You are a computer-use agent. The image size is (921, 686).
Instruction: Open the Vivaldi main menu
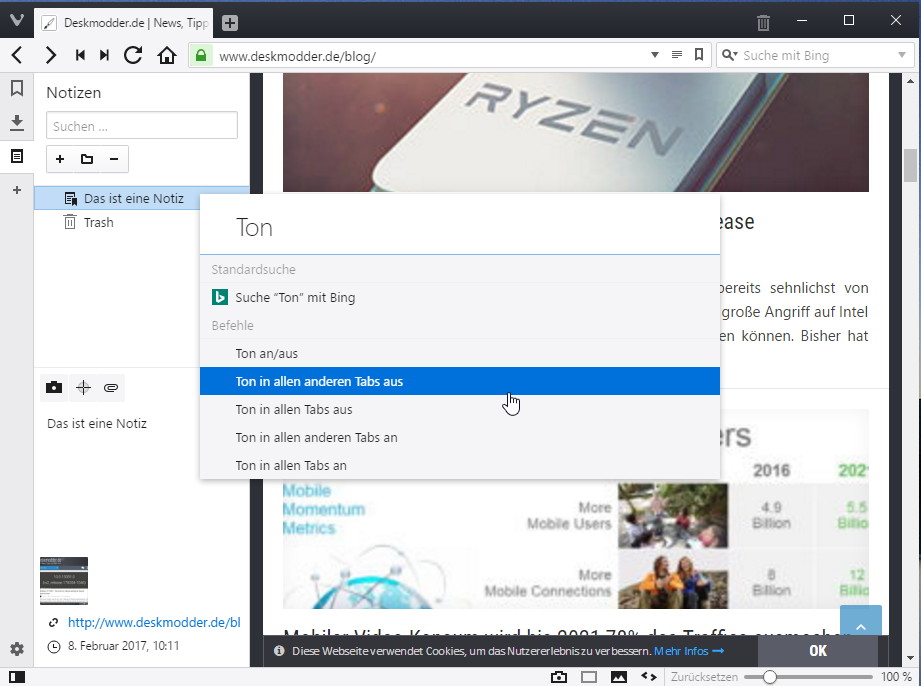tap(16, 21)
